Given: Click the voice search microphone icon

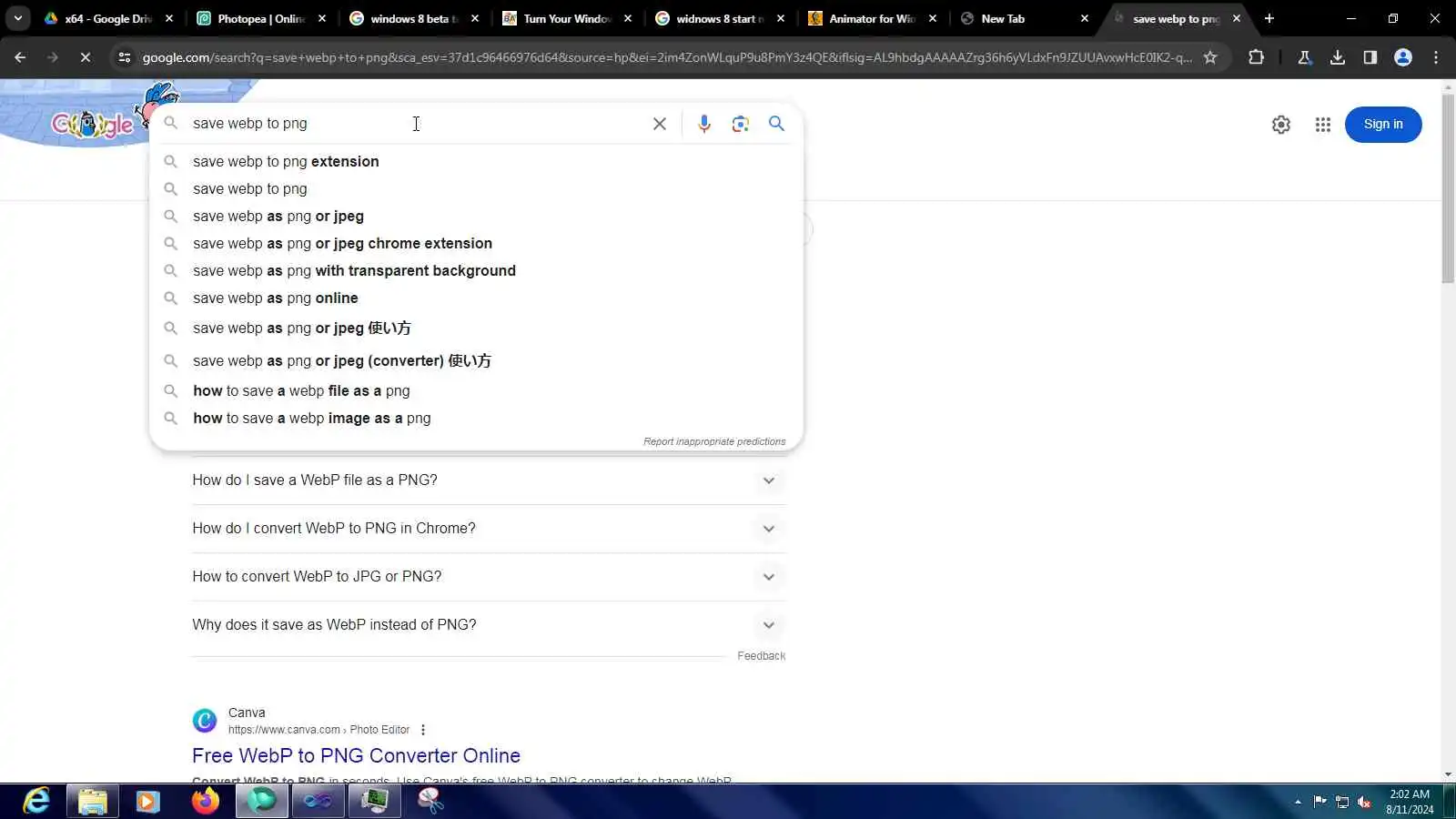Looking at the screenshot, I should pos(703,124).
